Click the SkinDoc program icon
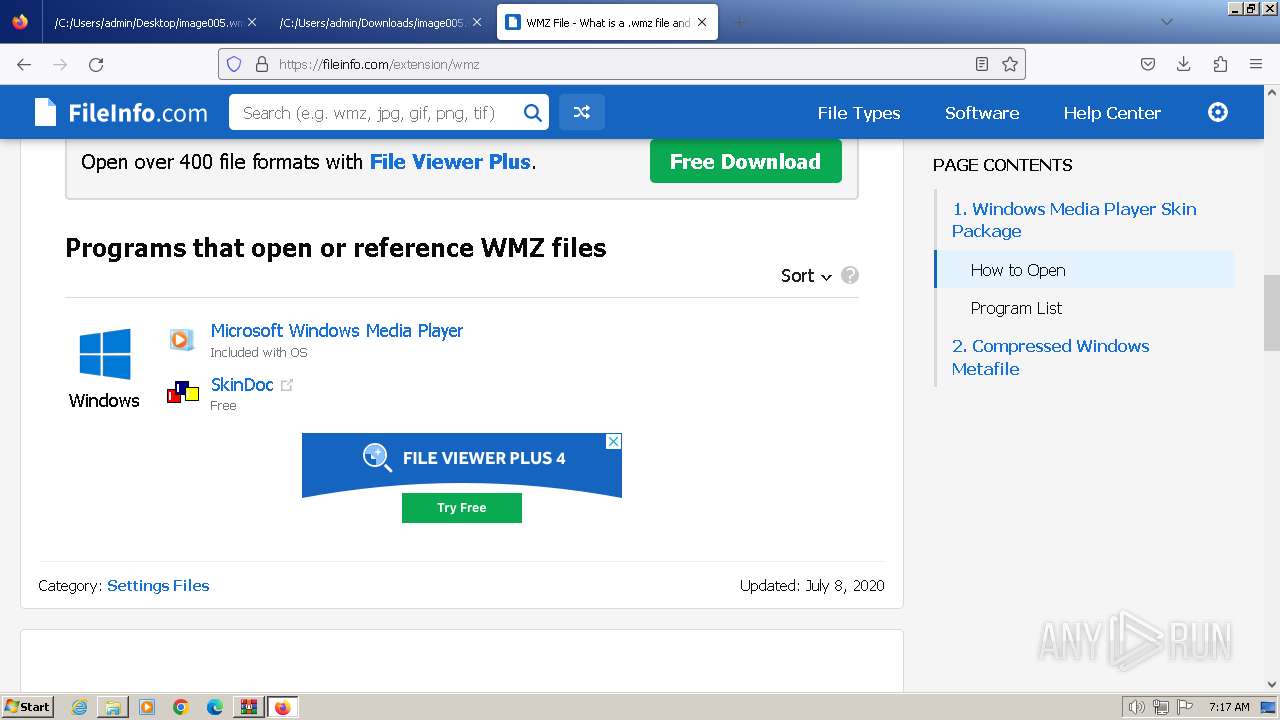The height and width of the screenshot is (720, 1280). (x=182, y=392)
